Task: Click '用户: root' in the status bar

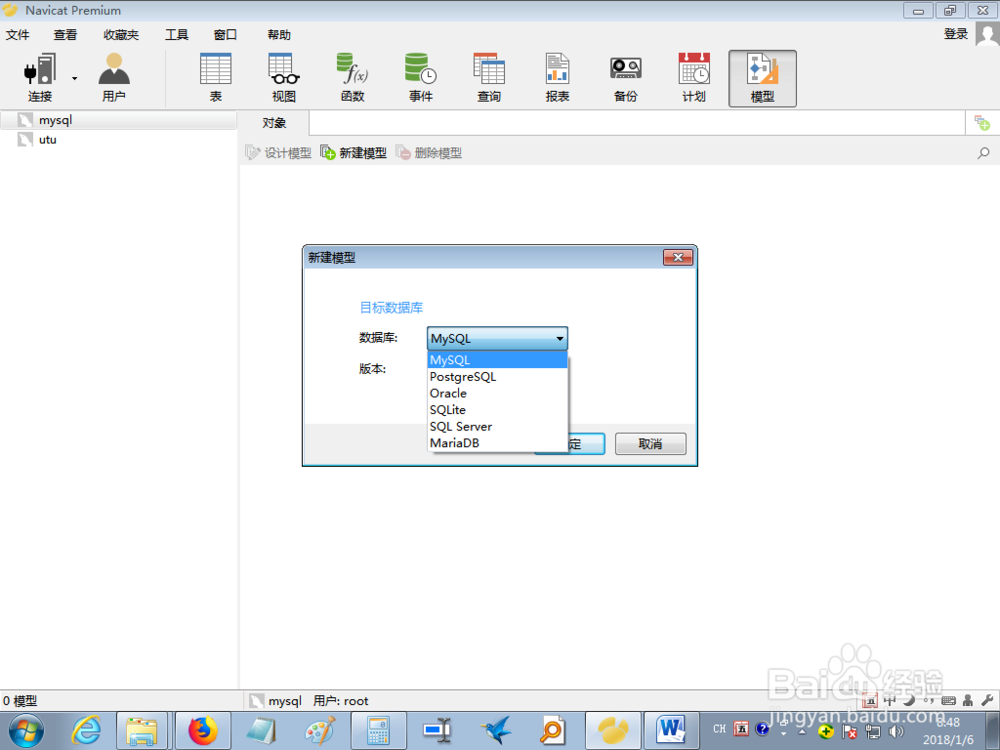Action: (x=341, y=701)
